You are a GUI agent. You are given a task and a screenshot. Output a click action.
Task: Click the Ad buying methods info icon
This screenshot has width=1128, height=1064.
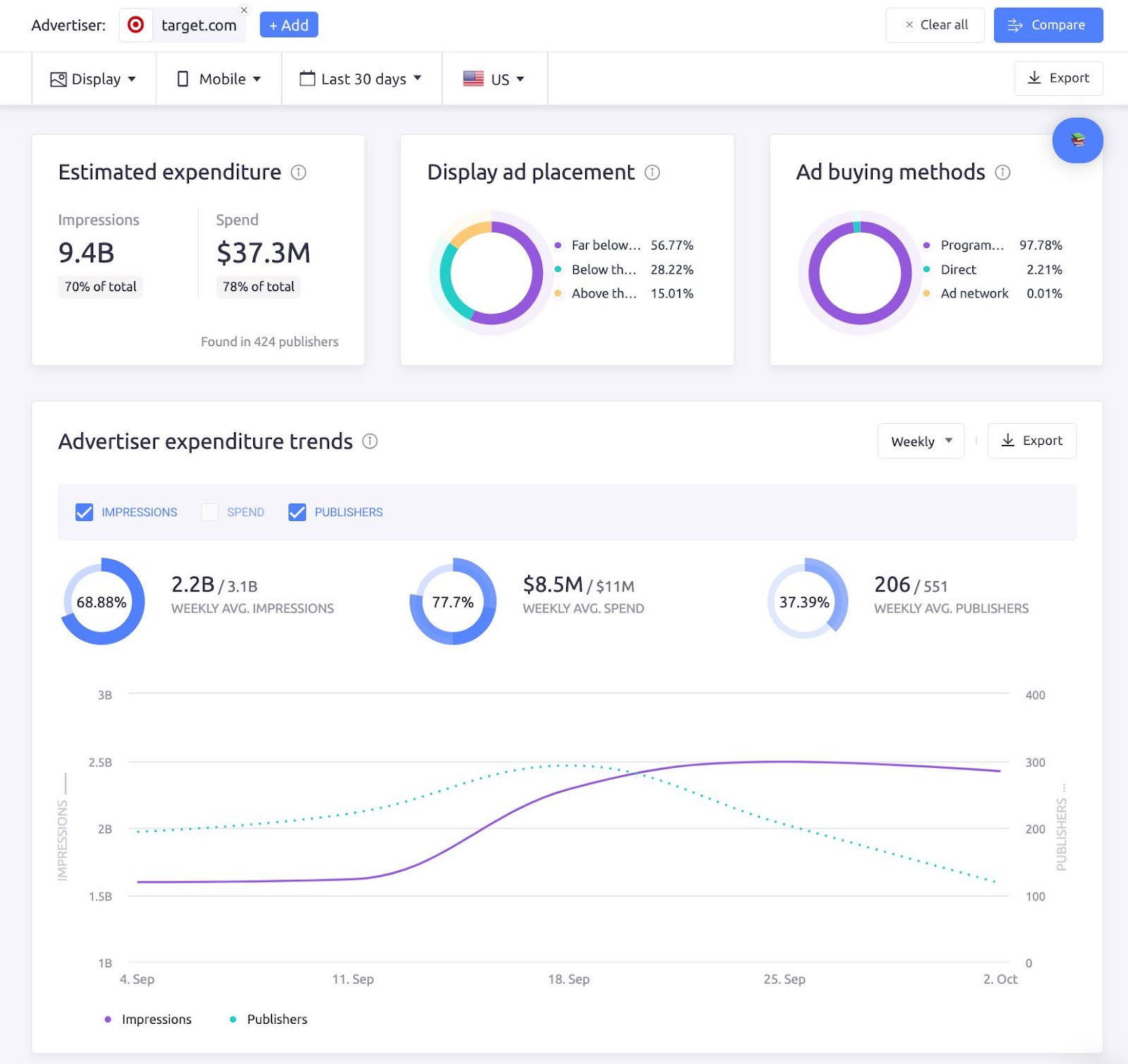pyautogui.click(x=1004, y=172)
